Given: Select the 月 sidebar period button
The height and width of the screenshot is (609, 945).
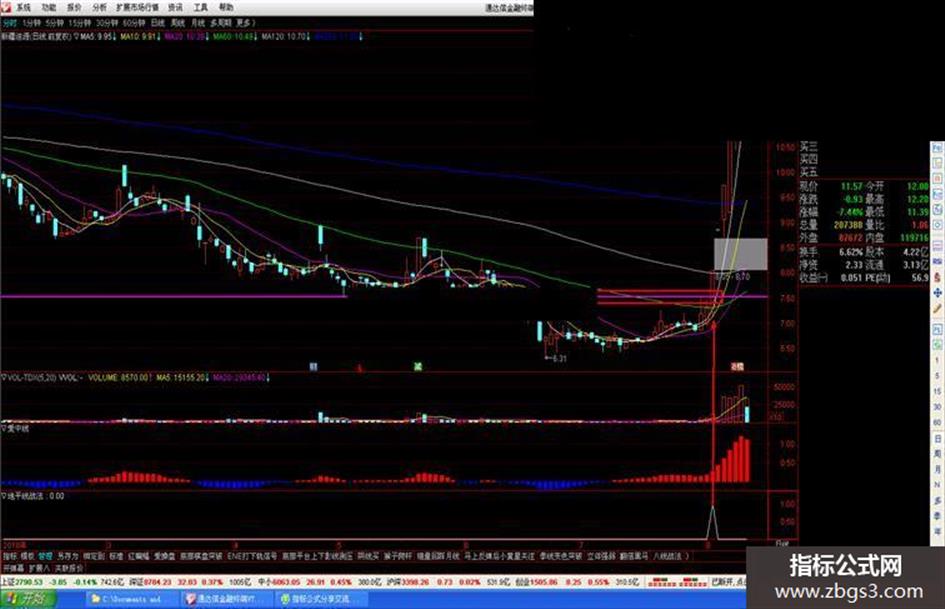Looking at the screenshot, I should [x=937, y=470].
